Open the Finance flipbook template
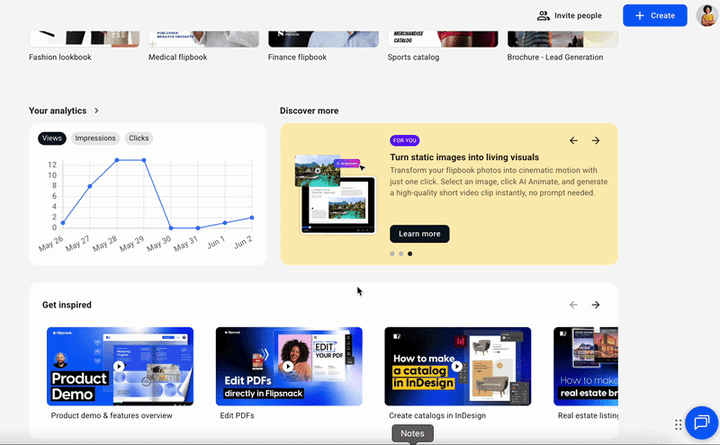 pos(323,39)
